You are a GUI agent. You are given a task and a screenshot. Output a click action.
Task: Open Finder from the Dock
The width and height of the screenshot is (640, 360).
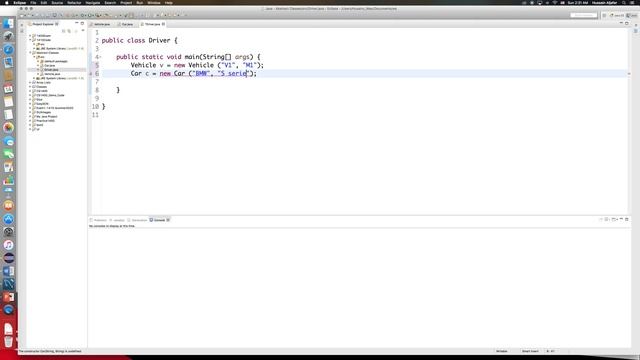click(x=9, y=24)
